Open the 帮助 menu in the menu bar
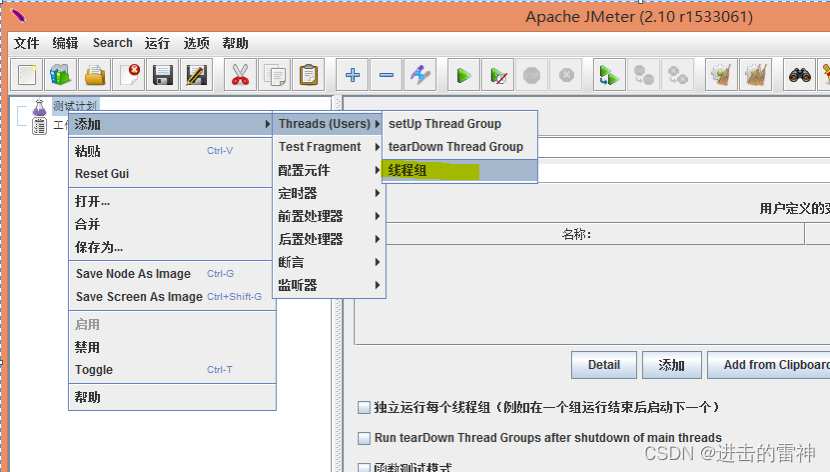 (x=236, y=43)
